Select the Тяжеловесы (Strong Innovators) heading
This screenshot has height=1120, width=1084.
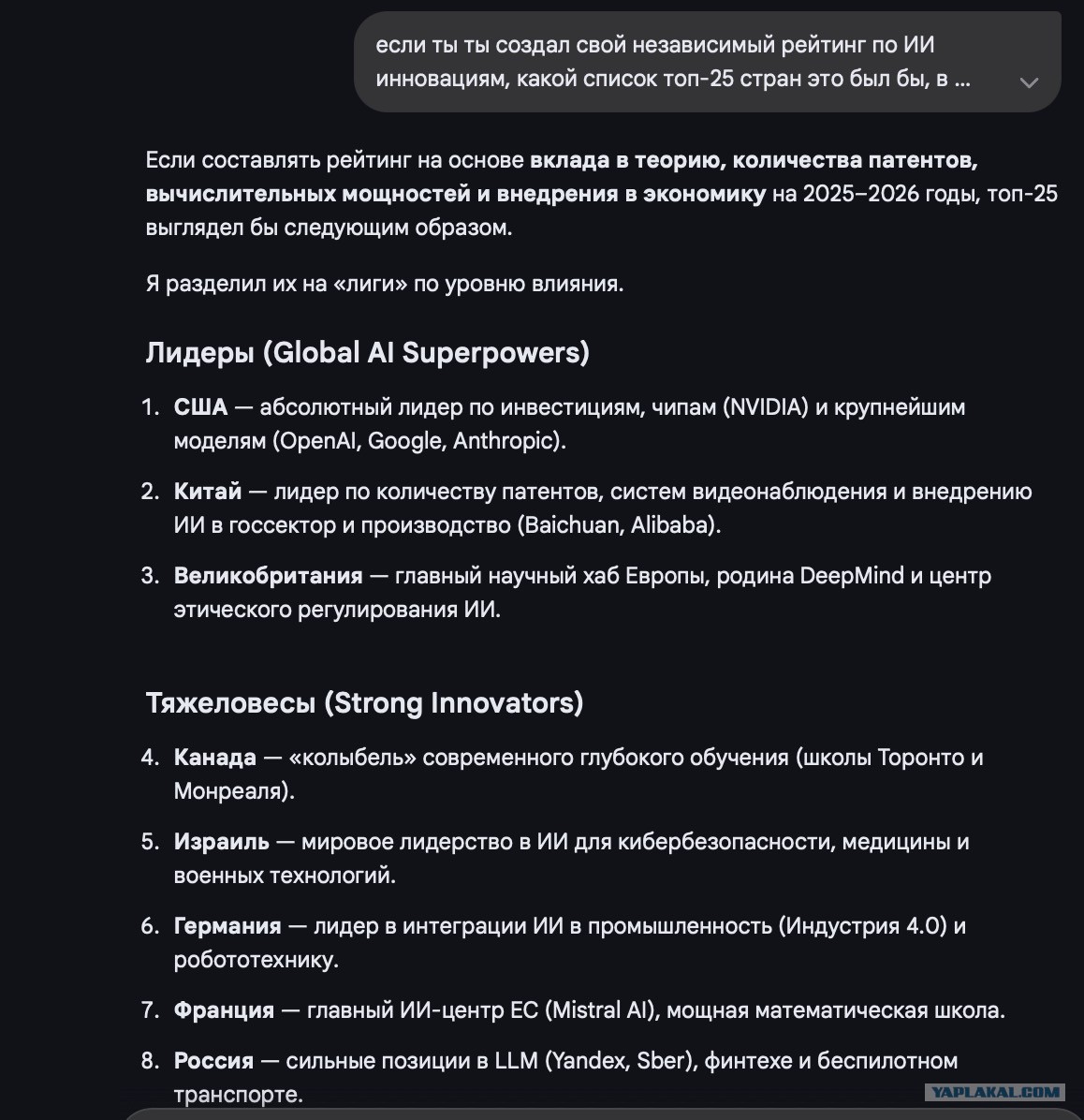364,703
